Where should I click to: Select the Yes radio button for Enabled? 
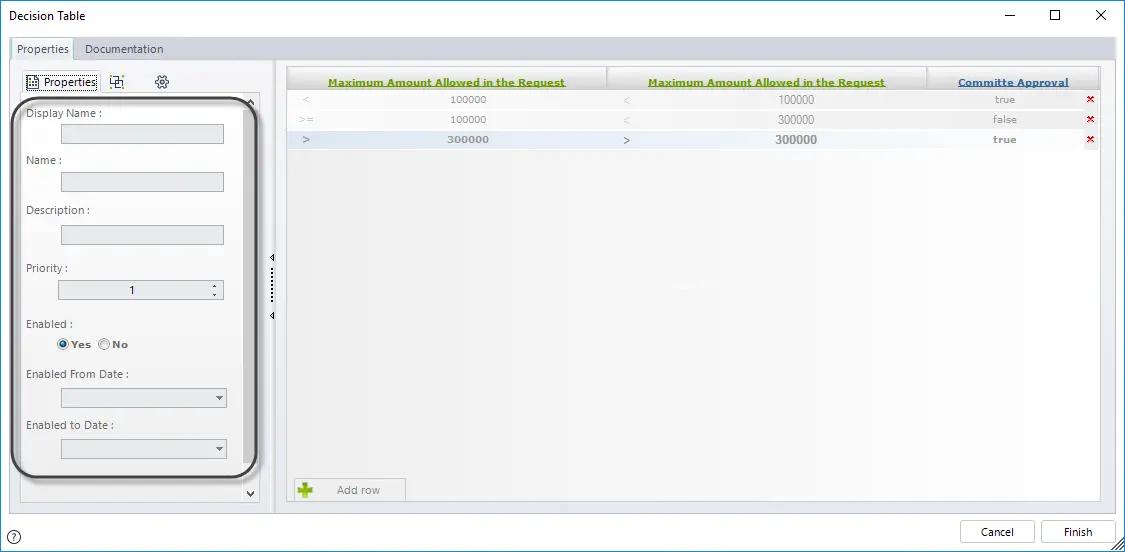pos(63,345)
